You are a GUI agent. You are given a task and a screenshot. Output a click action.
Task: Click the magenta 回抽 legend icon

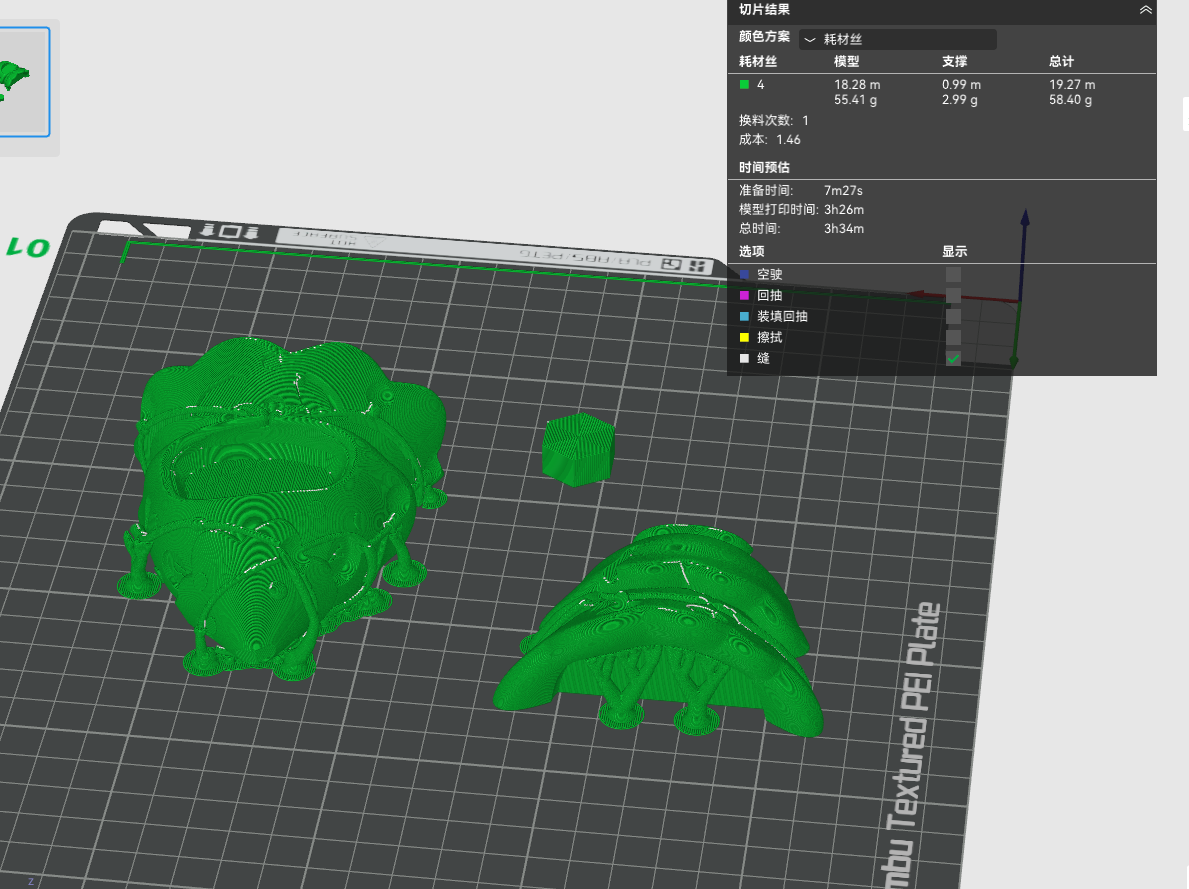point(745,296)
